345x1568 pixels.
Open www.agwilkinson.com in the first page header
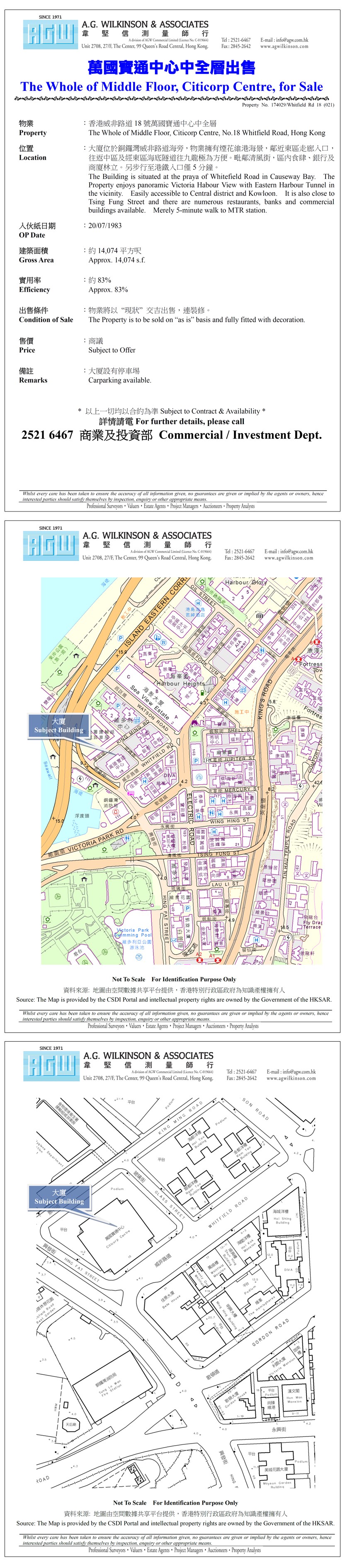click(284, 46)
